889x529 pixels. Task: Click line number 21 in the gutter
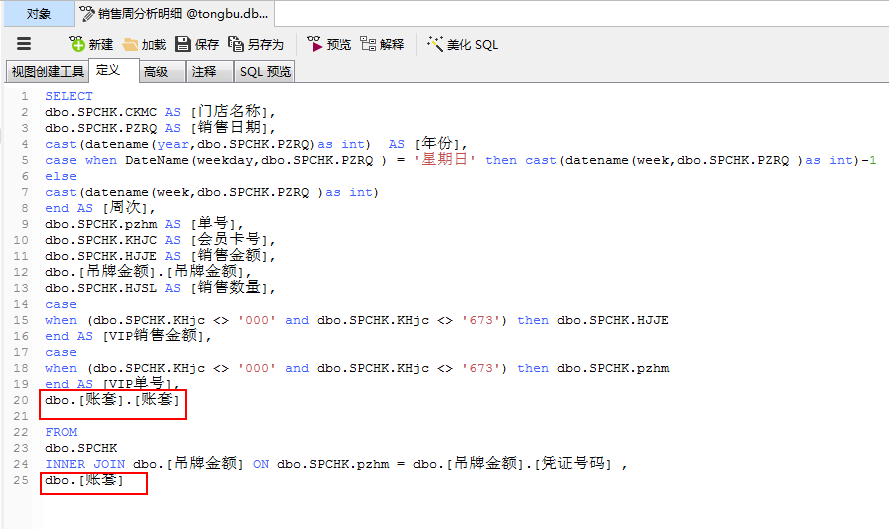tap(21, 417)
